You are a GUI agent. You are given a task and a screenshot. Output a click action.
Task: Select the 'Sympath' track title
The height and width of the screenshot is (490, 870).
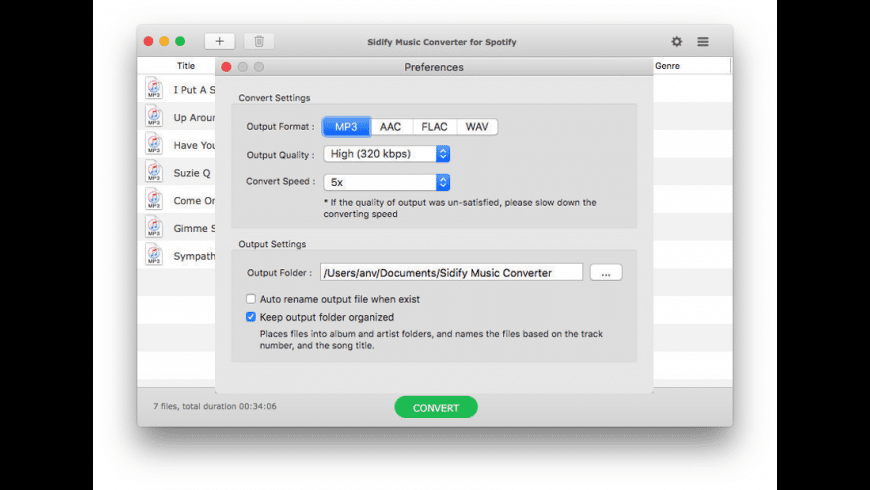[x=194, y=256]
